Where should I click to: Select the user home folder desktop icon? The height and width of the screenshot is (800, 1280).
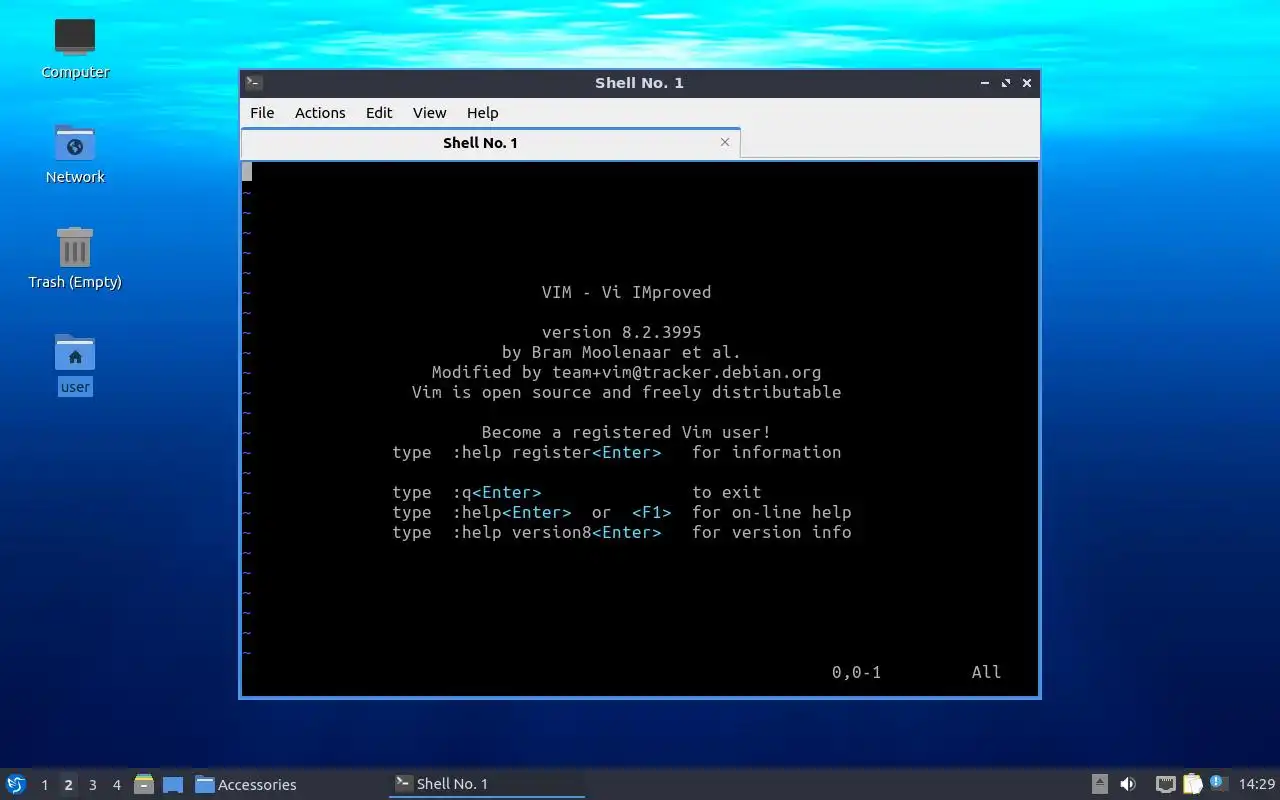[75, 364]
